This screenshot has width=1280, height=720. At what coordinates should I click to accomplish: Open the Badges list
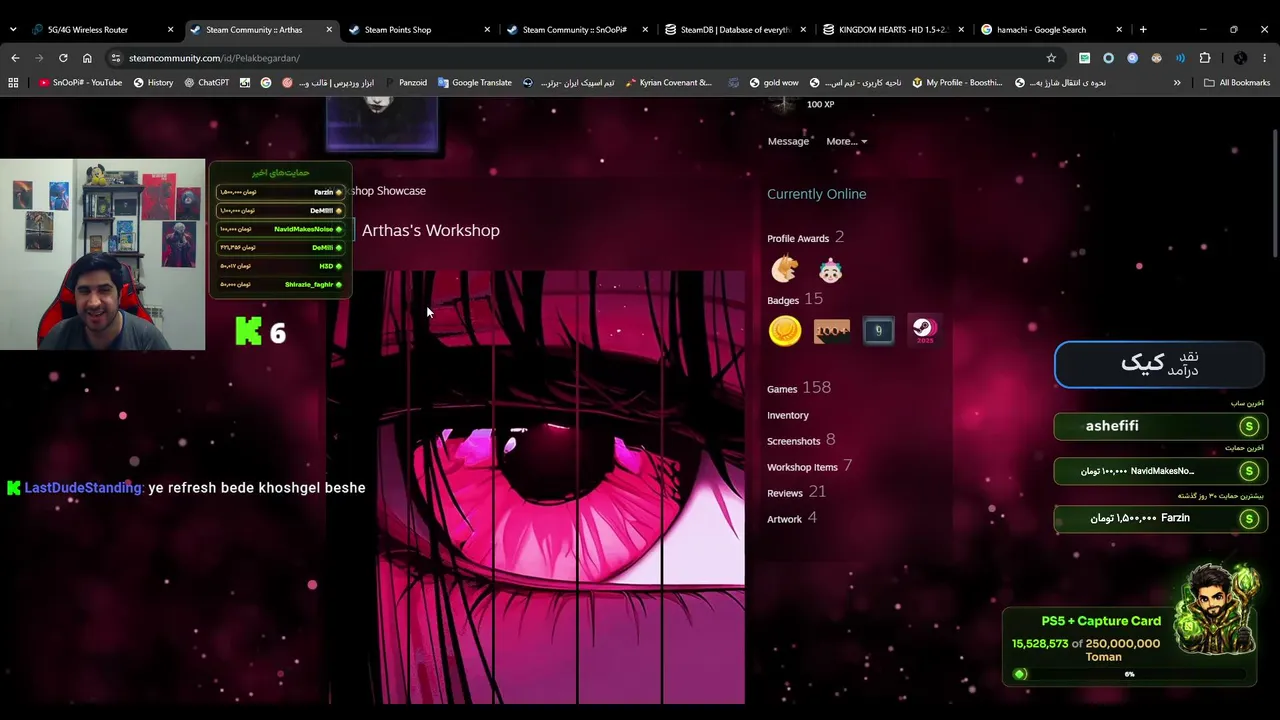783,300
